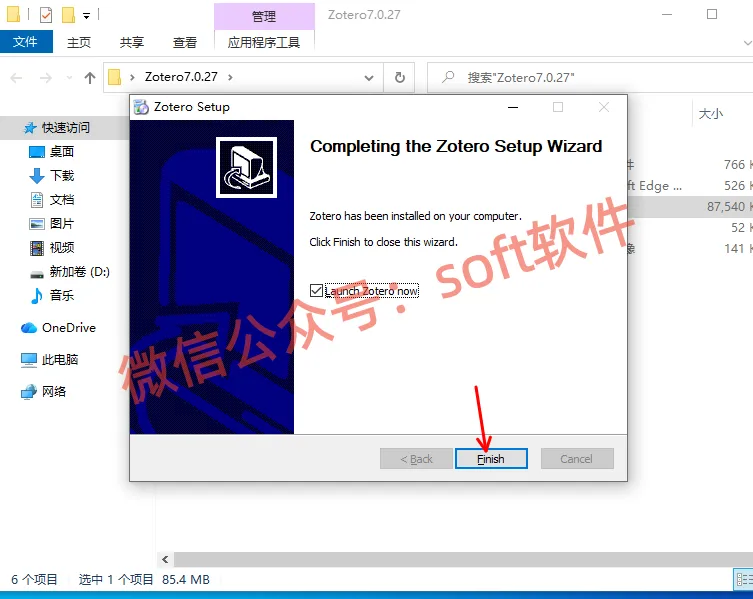Expand the chevron after Zotero7.0.27 breadcrumb
The width and height of the screenshot is (753, 599).
(x=231, y=77)
